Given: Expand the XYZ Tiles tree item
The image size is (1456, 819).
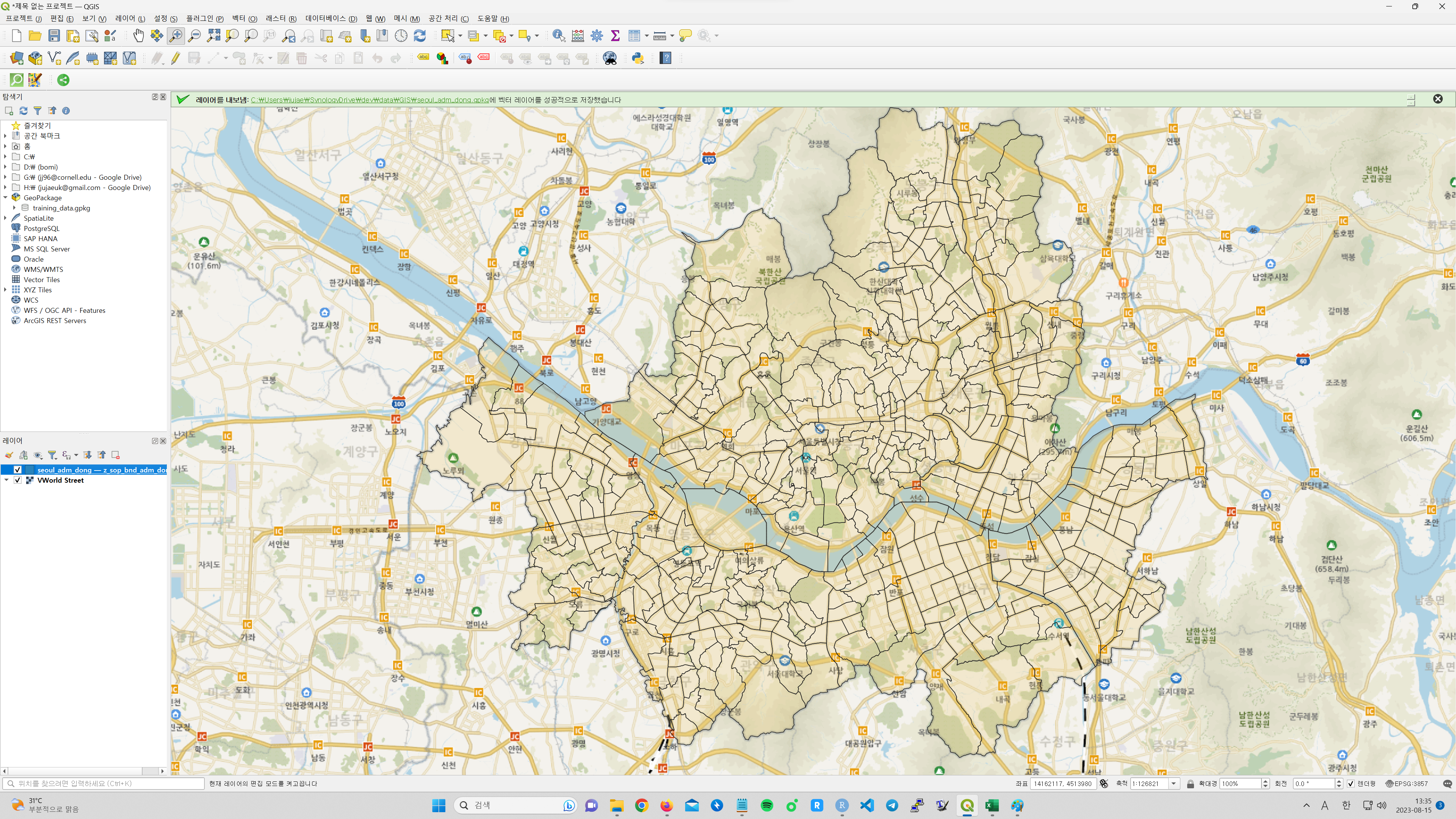Looking at the screenshot, I should 6,290.
